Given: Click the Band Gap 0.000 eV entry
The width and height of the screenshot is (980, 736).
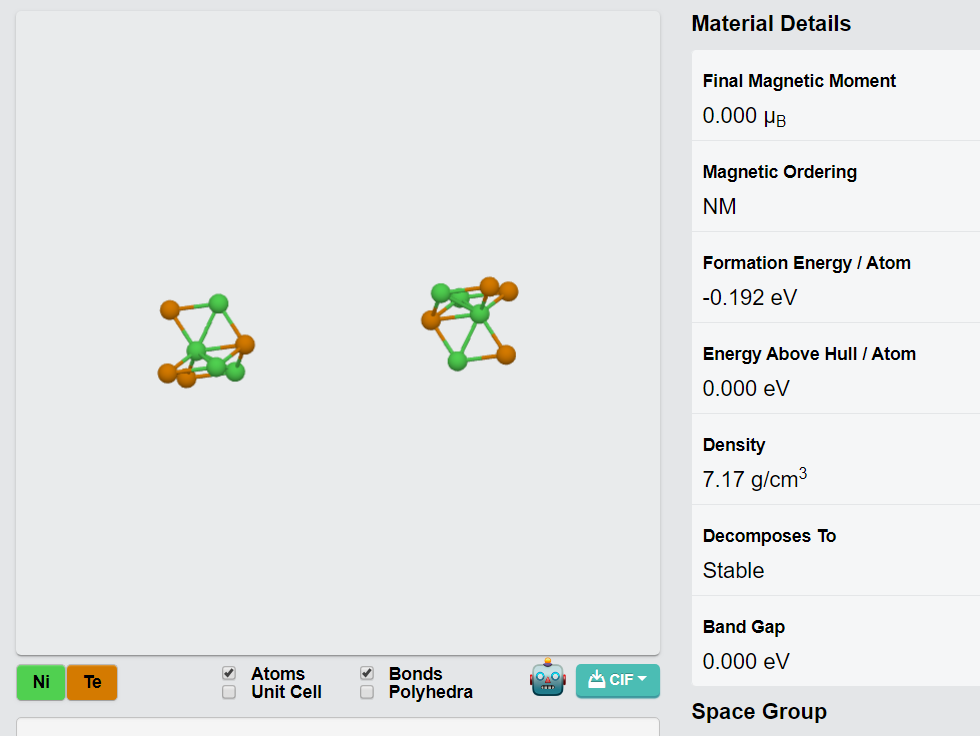Looking at the screenshot, I should [x=836, y=641].
